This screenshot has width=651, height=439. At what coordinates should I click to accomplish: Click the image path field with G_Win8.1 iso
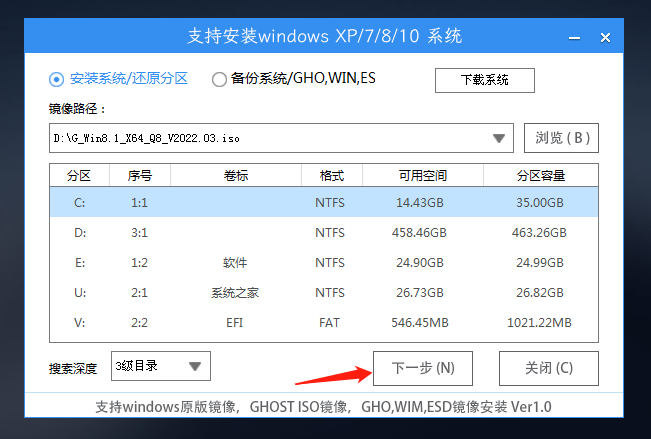pos(270,137)
